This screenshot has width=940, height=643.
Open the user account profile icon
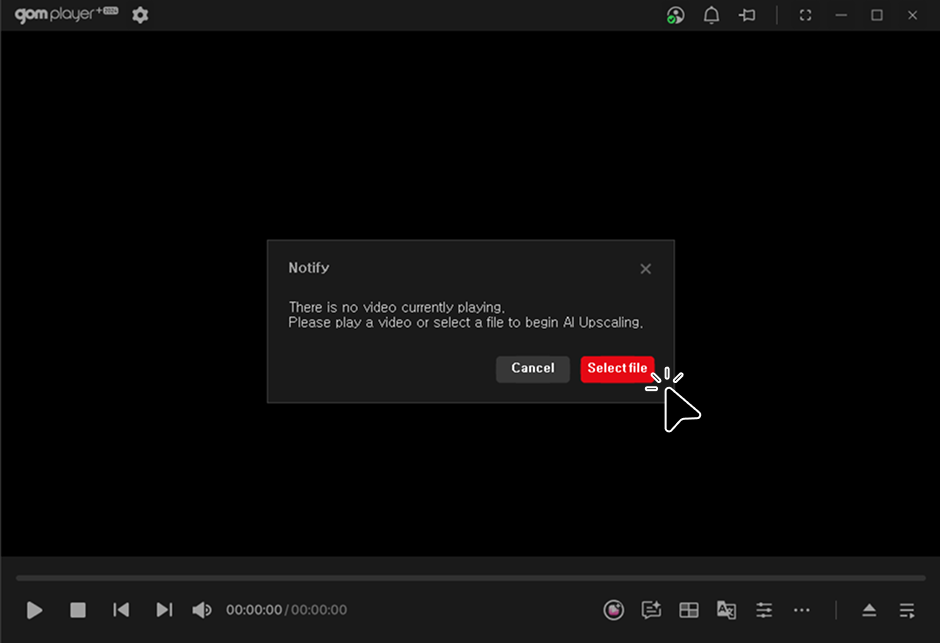point(676,15)
